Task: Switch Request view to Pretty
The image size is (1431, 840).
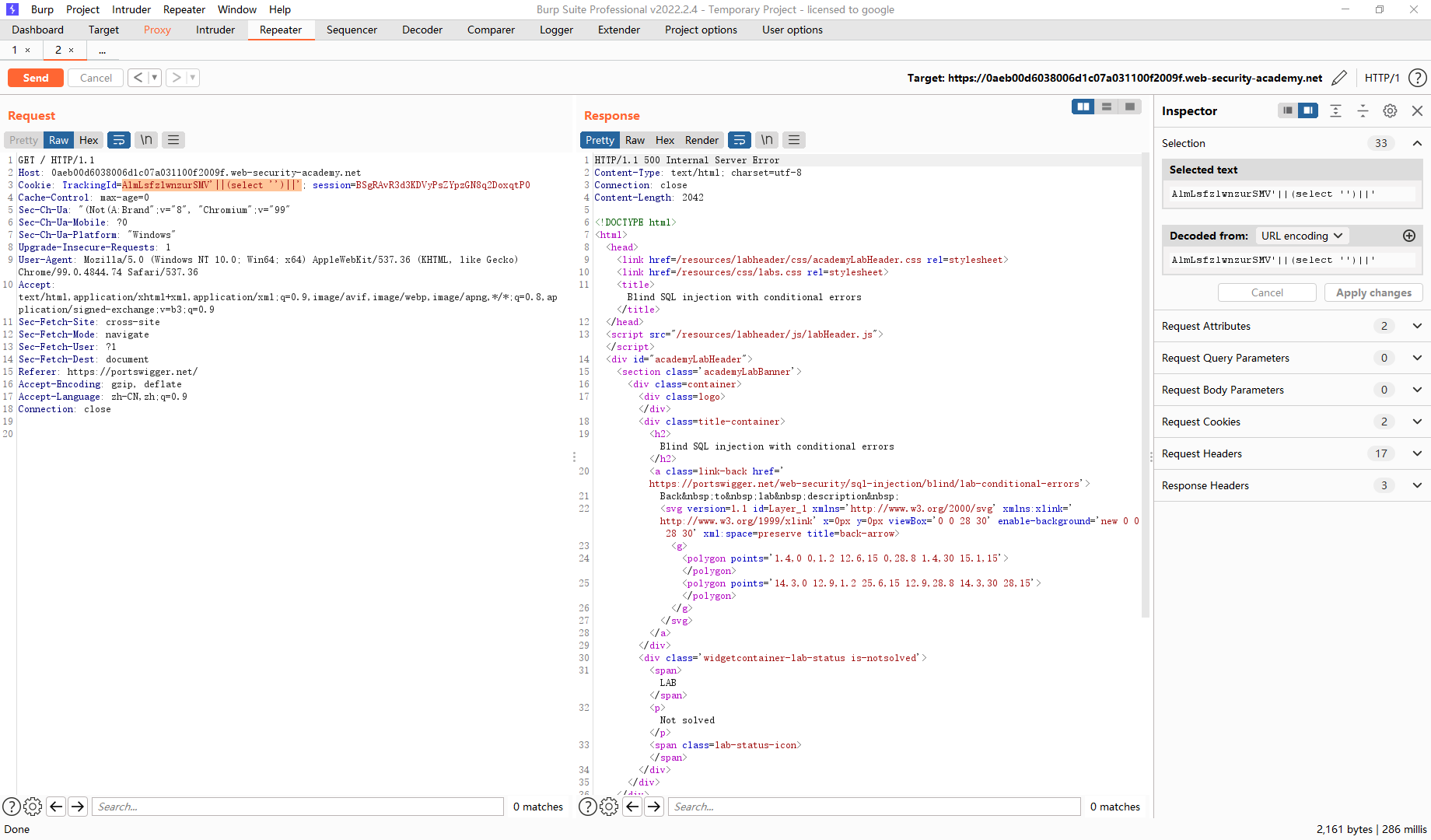Action: pos(23,140)
